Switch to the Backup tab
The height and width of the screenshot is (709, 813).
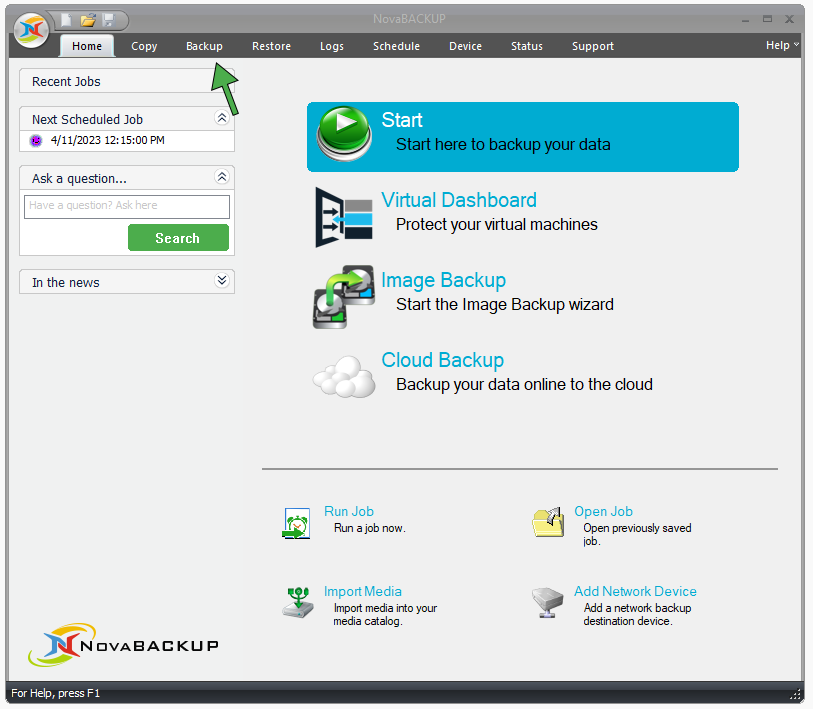(x=204, y=46)
